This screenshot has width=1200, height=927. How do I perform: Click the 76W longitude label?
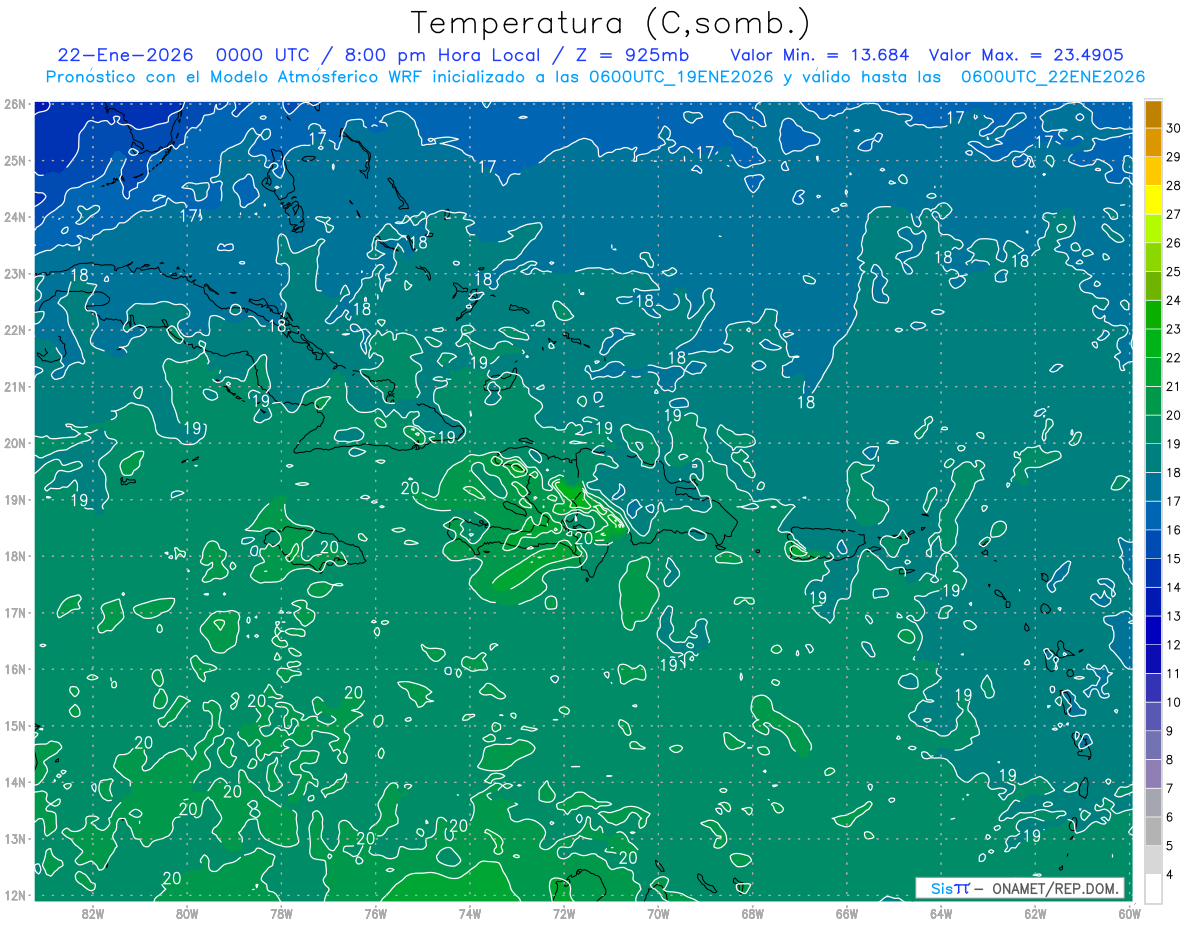[x=376, y=913]
